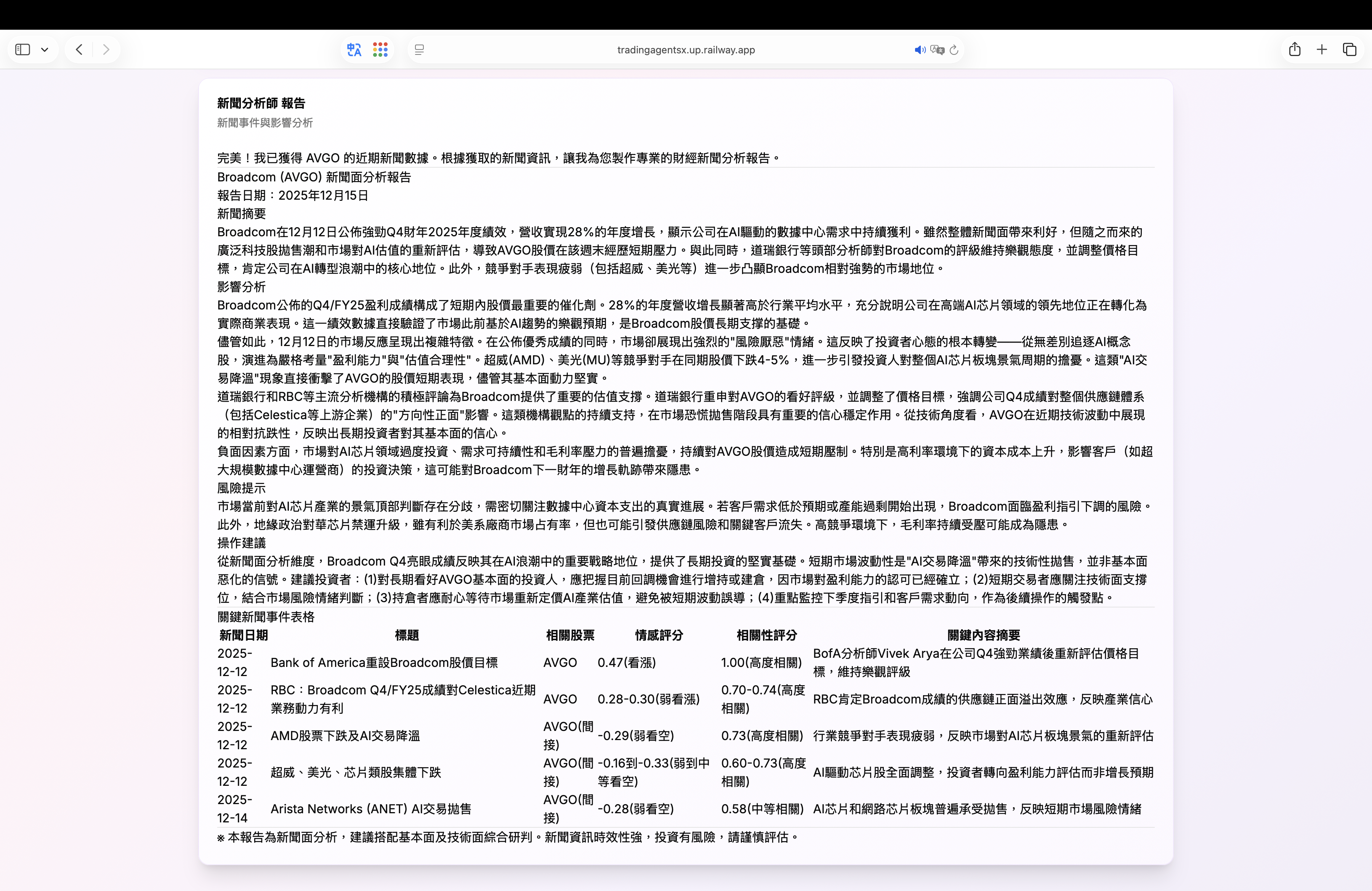The height and width of the screenshot is (891, 1372).
Task: Click the translation icon in address bar
Action: (x=937, y=50)
